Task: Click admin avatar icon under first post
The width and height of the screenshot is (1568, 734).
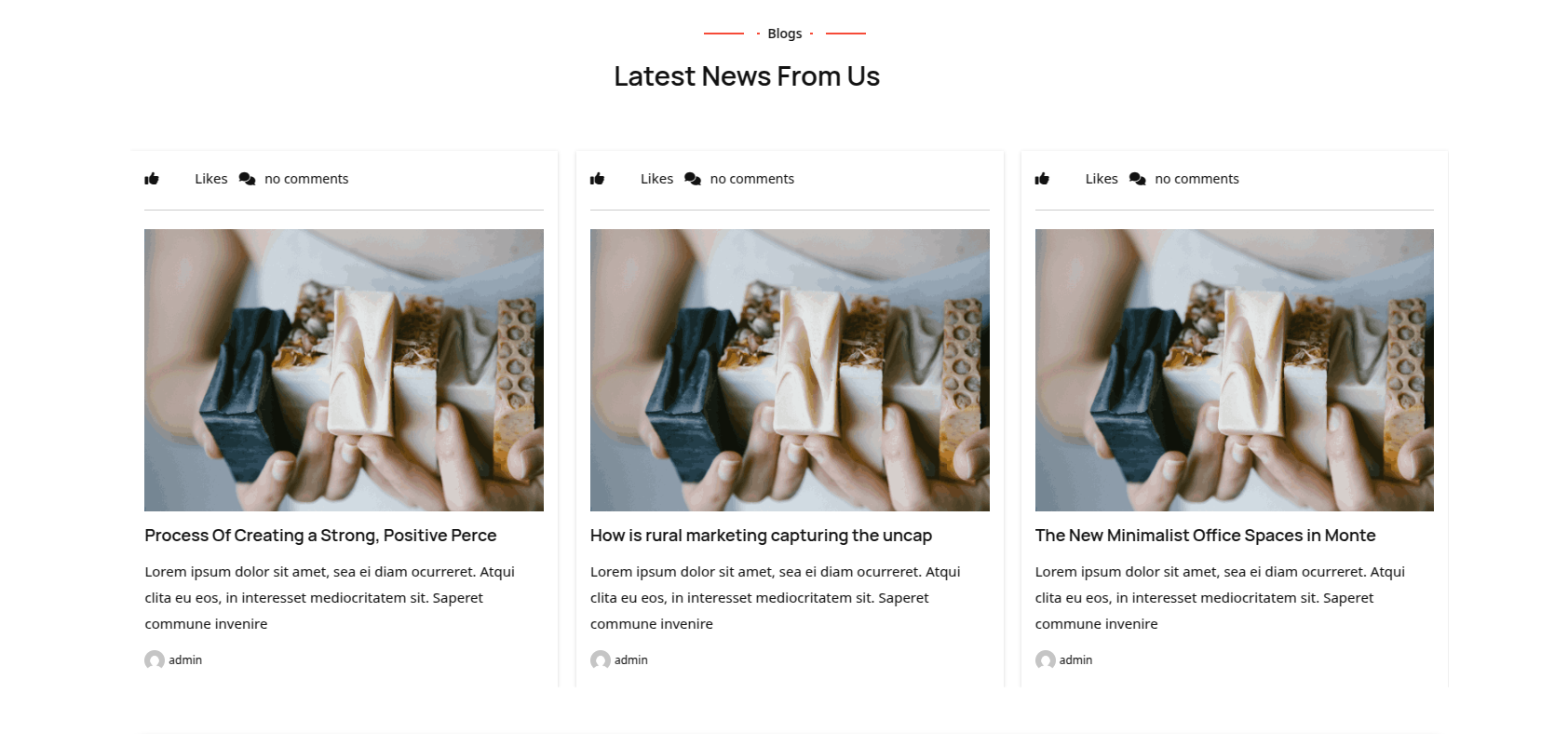Action: pos(155,659)
